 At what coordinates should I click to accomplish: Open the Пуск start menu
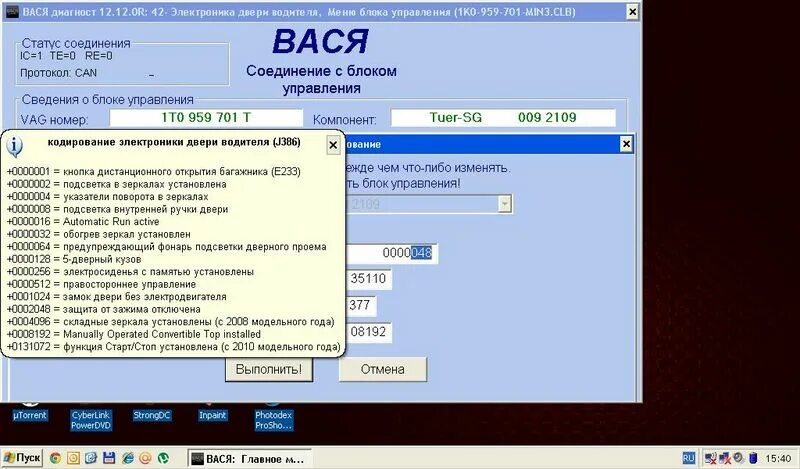pos(22,458)
